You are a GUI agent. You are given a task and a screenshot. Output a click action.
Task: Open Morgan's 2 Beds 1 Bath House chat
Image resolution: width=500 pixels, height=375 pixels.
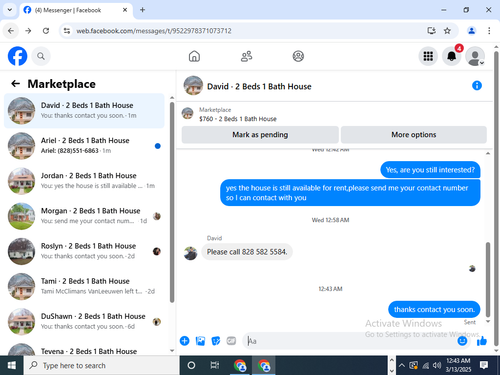84,216
